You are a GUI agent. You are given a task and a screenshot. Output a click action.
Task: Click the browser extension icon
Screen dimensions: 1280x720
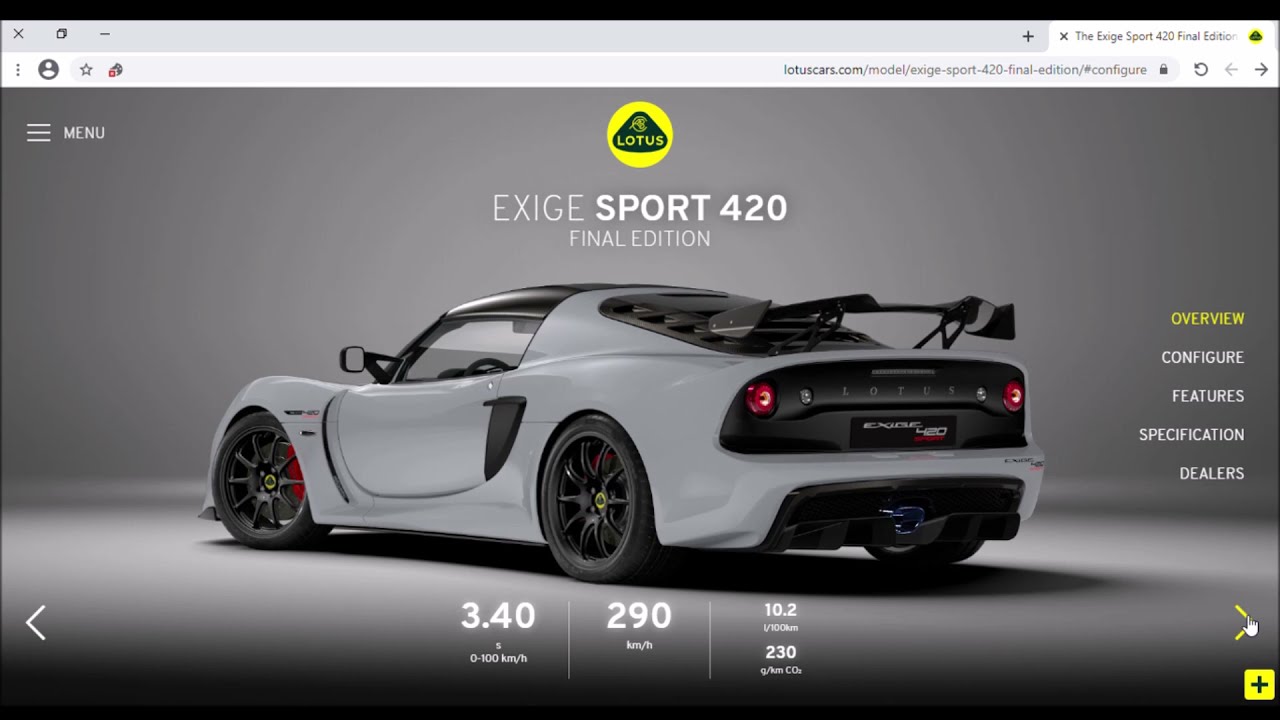[x=115, y=70]
